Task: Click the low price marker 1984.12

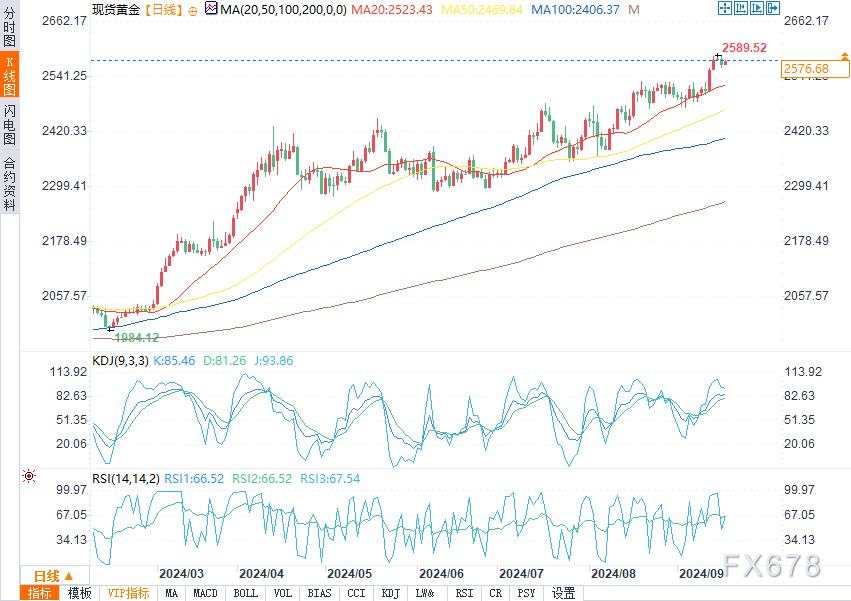Action: click(x=137, y=337)
